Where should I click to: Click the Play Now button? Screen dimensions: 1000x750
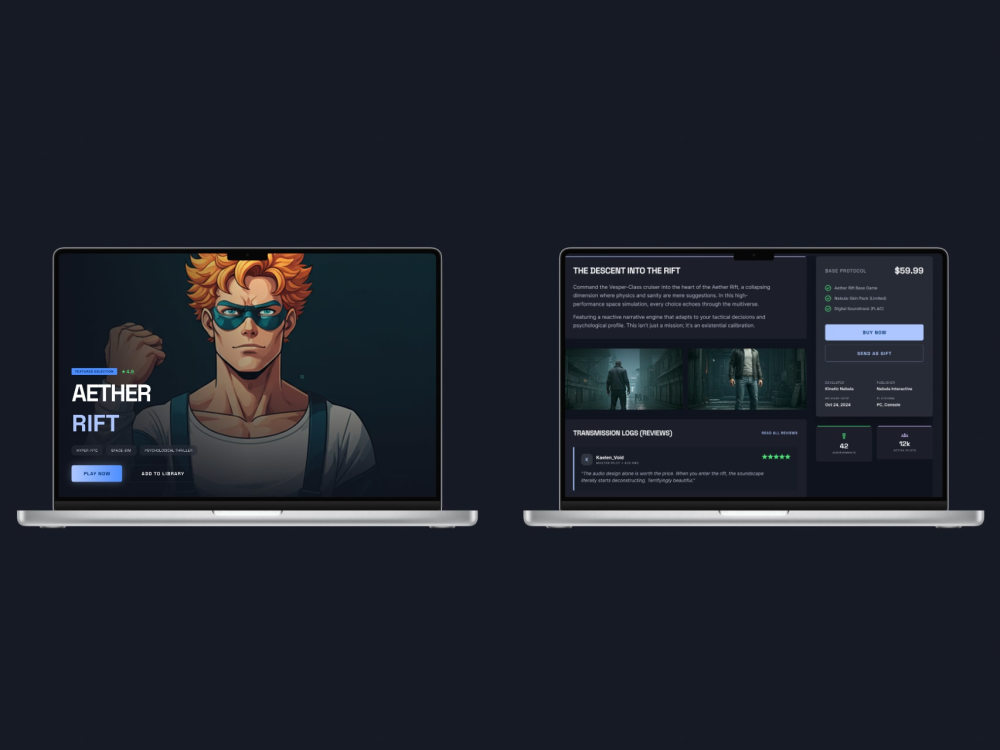pos(96,473)
